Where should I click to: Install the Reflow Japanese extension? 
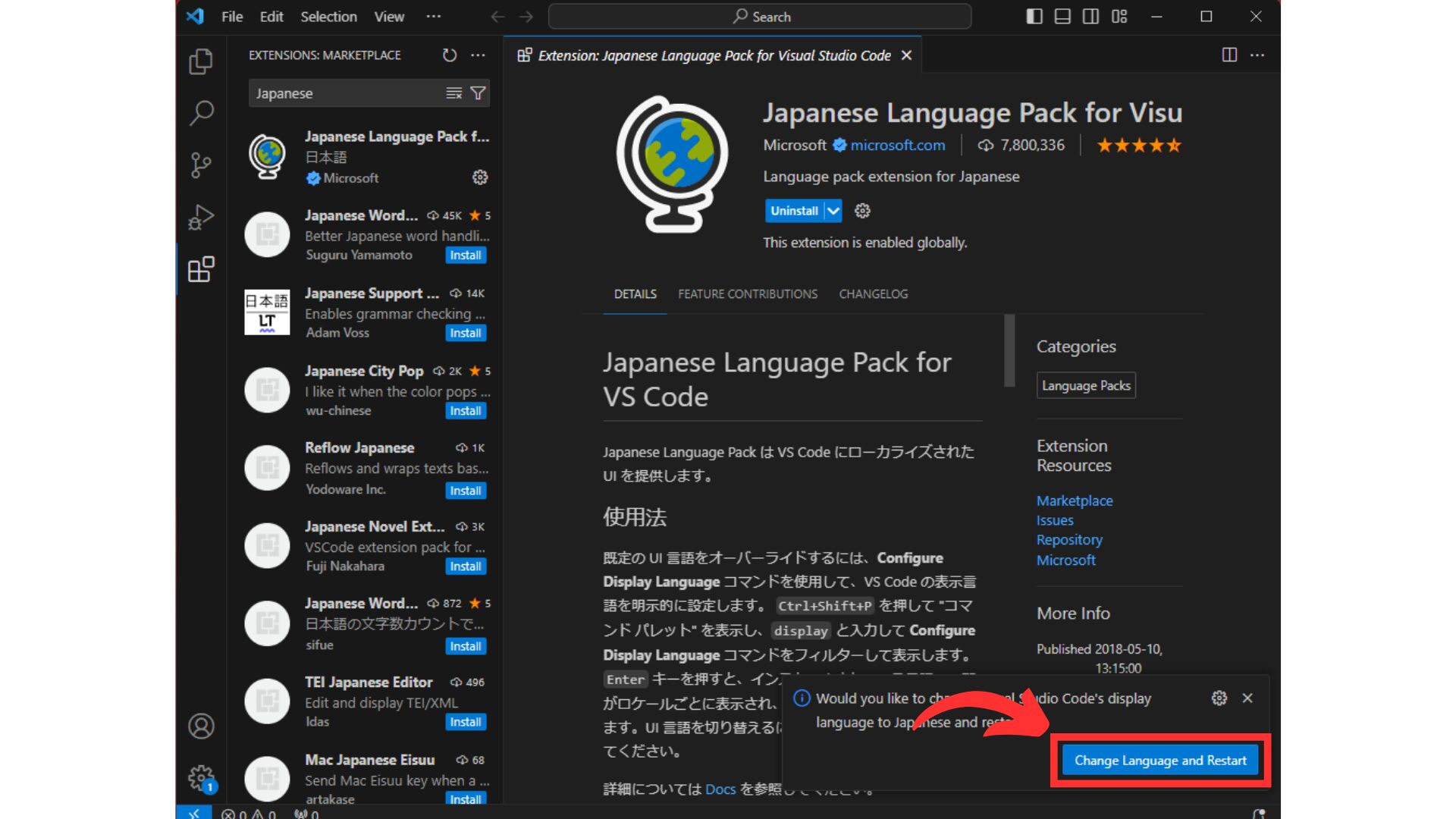[465, 491]
